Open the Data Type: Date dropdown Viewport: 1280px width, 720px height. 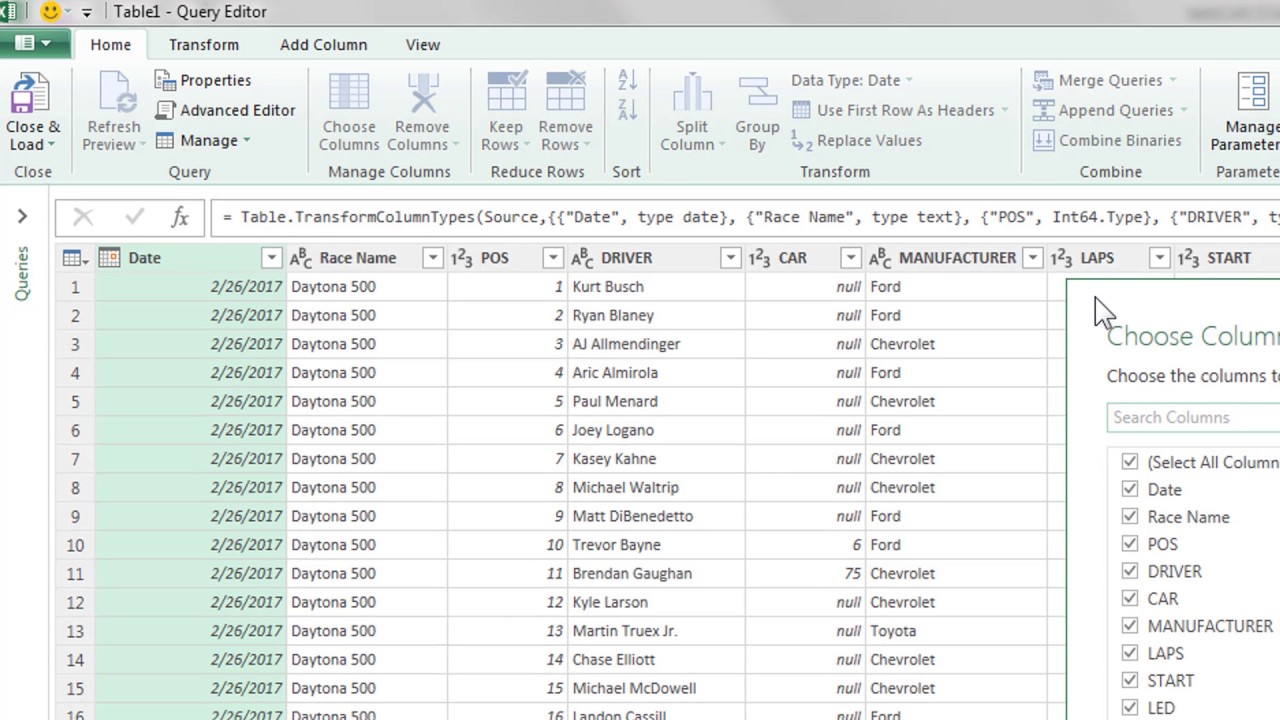click(852, 80)
